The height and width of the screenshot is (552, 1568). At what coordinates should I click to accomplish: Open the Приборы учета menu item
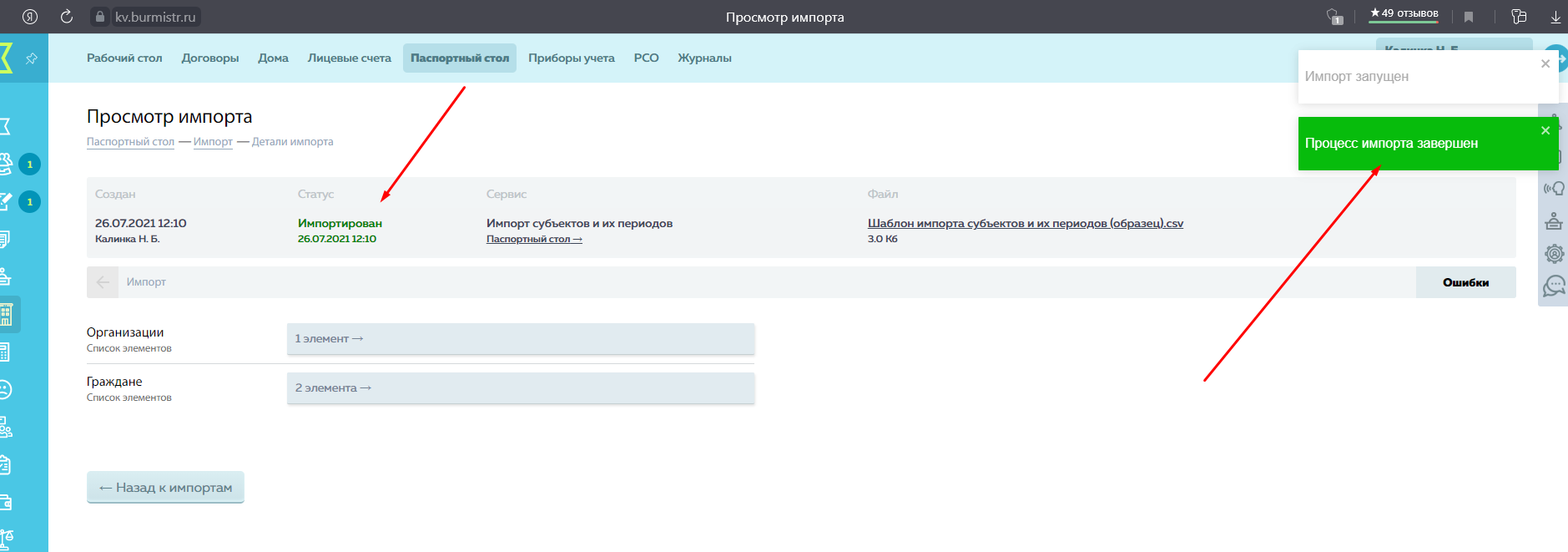572,58
